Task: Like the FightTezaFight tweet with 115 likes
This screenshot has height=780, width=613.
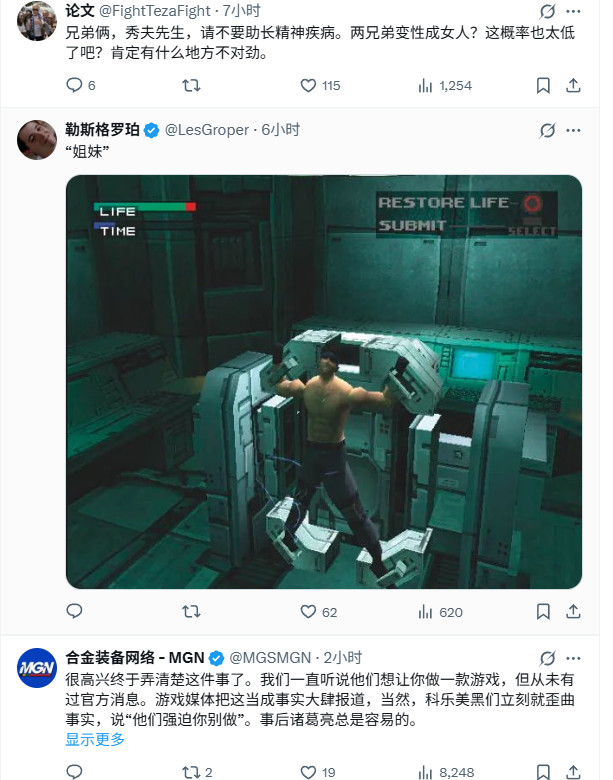Action: coord(320,86)
